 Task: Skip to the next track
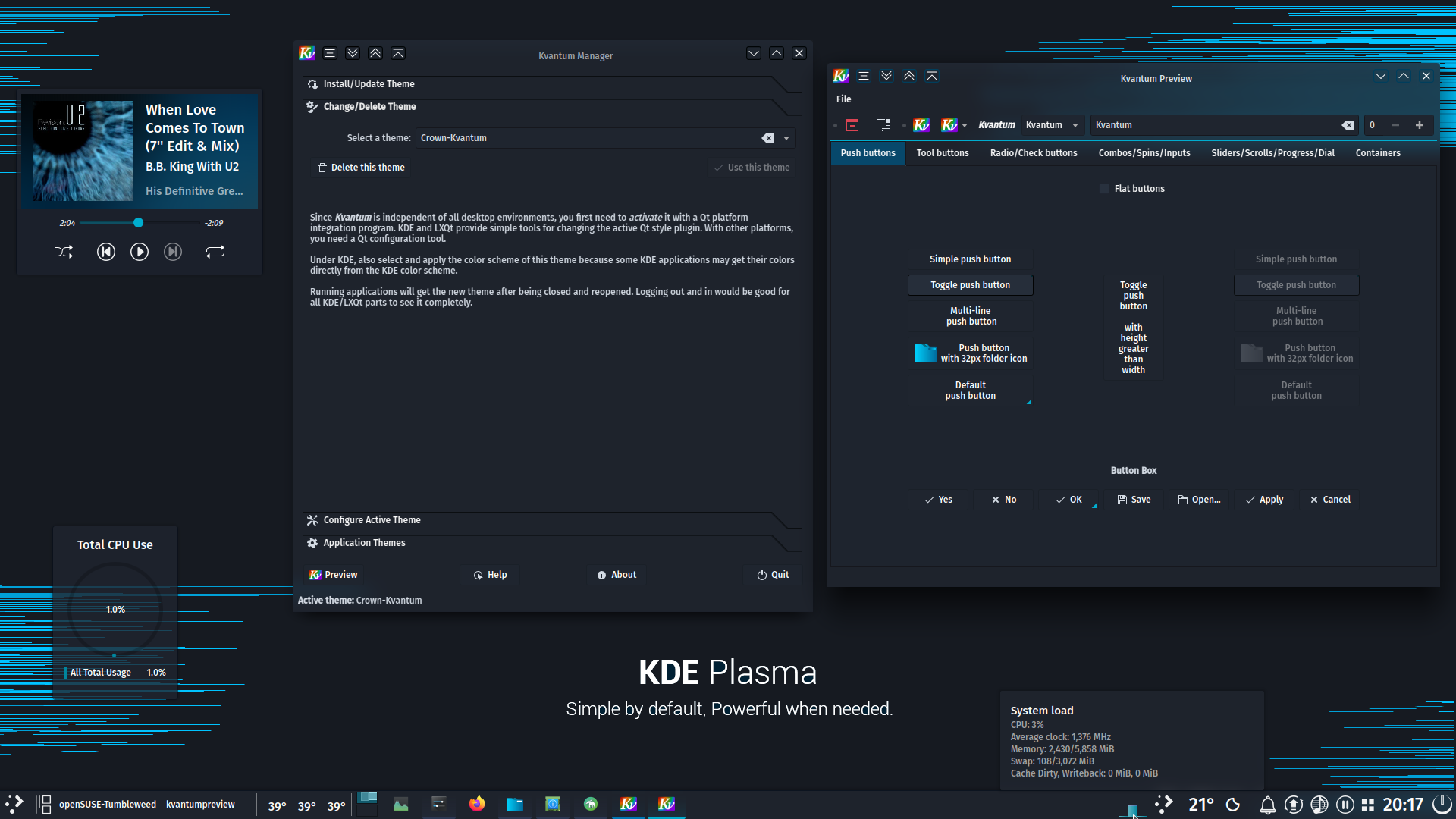173,252
